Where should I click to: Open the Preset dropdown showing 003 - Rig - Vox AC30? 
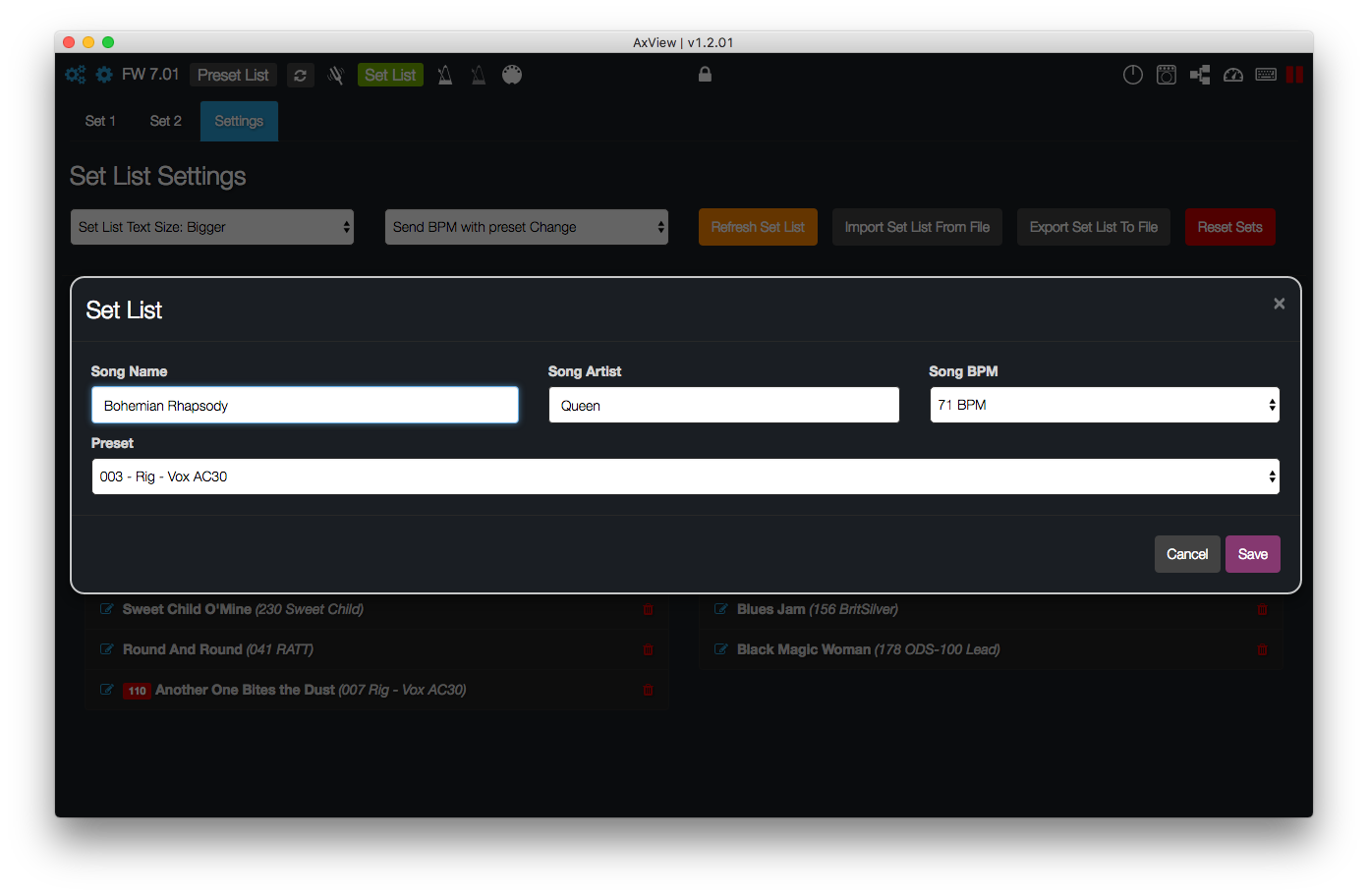click(x=685, y=476)
